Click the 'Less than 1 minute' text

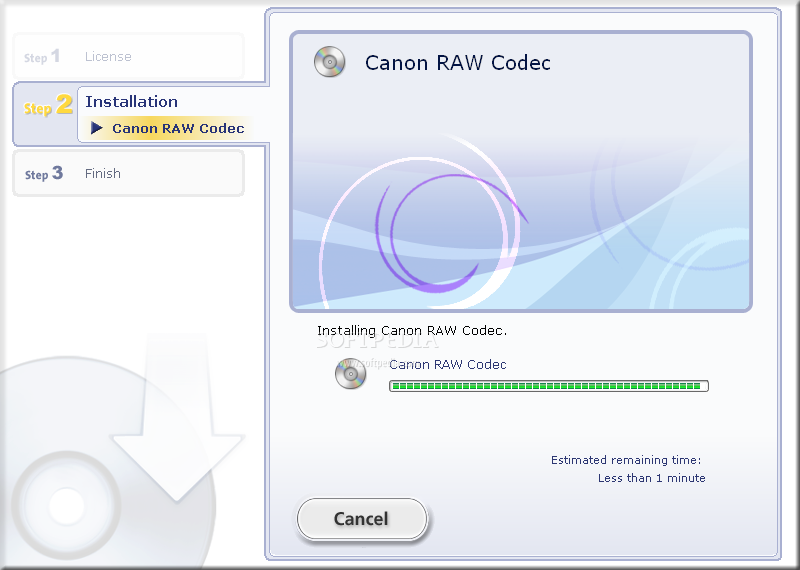coord(652,478)
